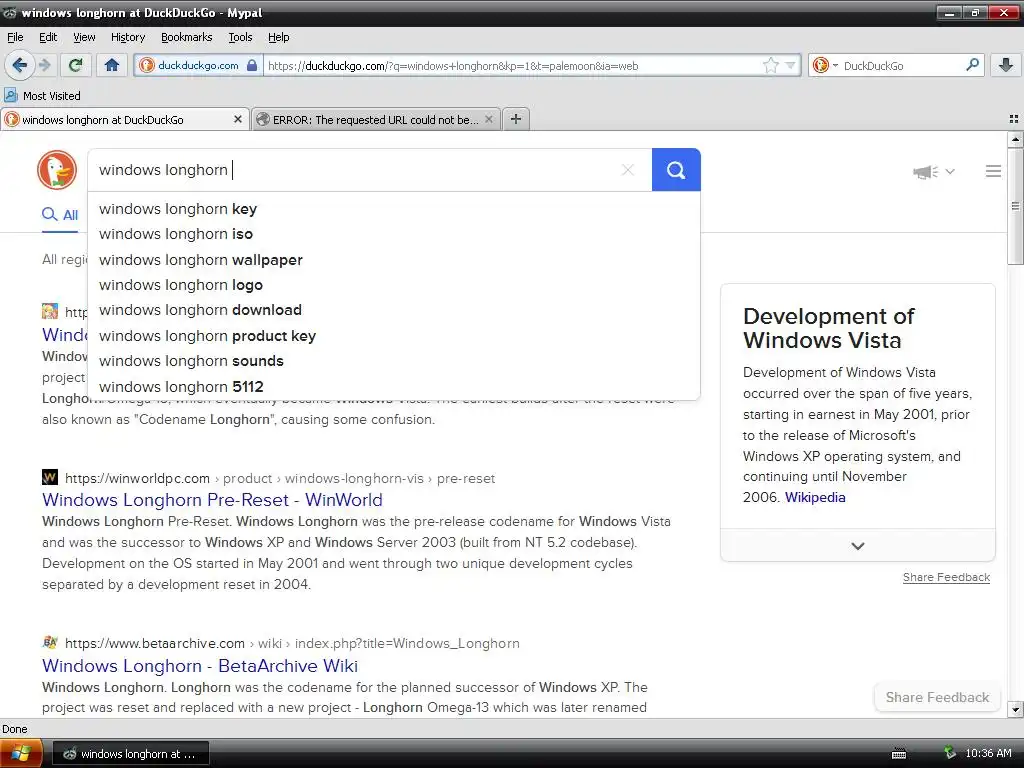The width and height of the screenshot is (1024, 768).
Task: Click the WinWorld favicon
Action: tap(50, 477)
